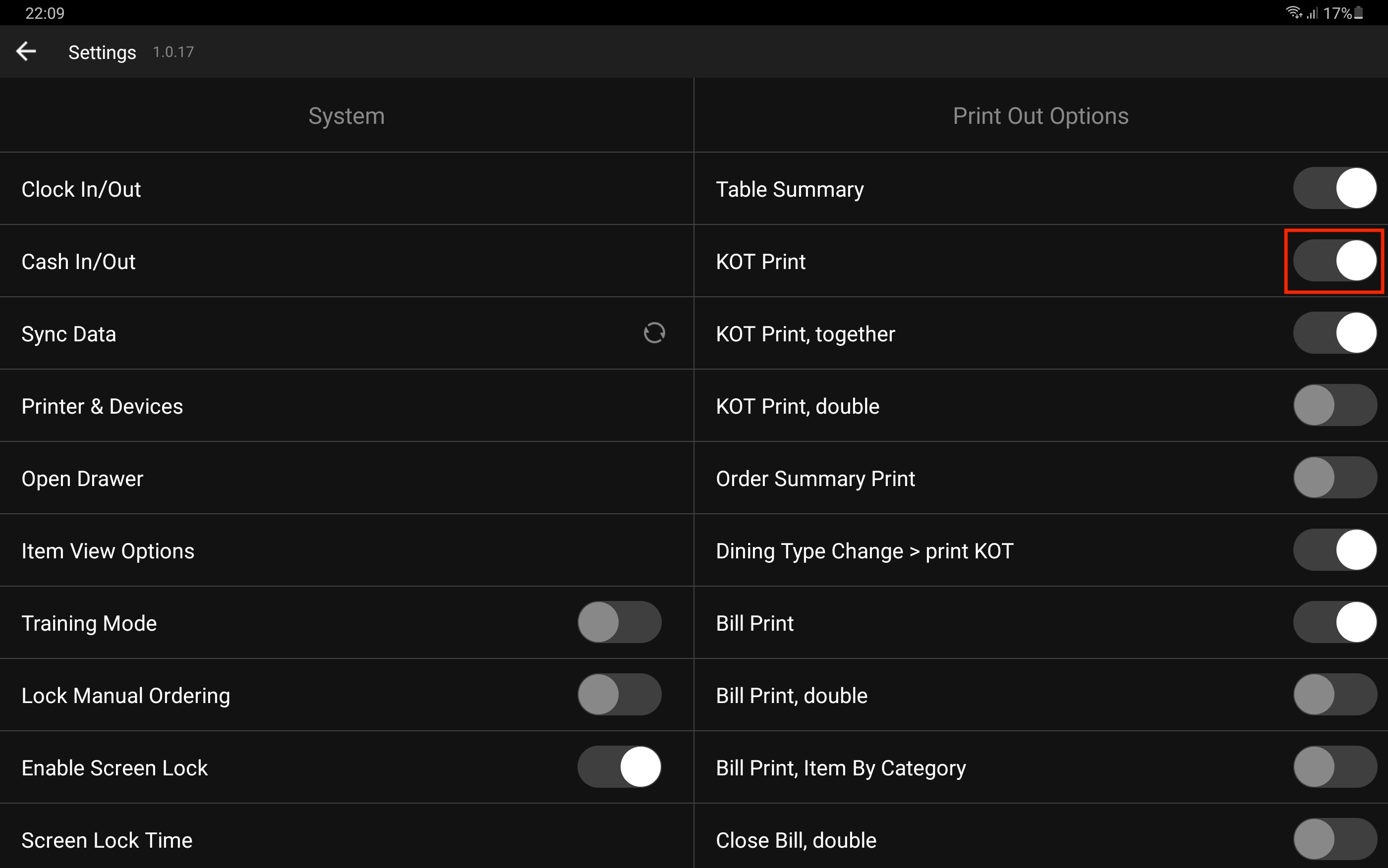The height and width of the screenshot is (868, 1388).
Task: Toggle Bill Print, Item By Category
Action: [1334, 767]
